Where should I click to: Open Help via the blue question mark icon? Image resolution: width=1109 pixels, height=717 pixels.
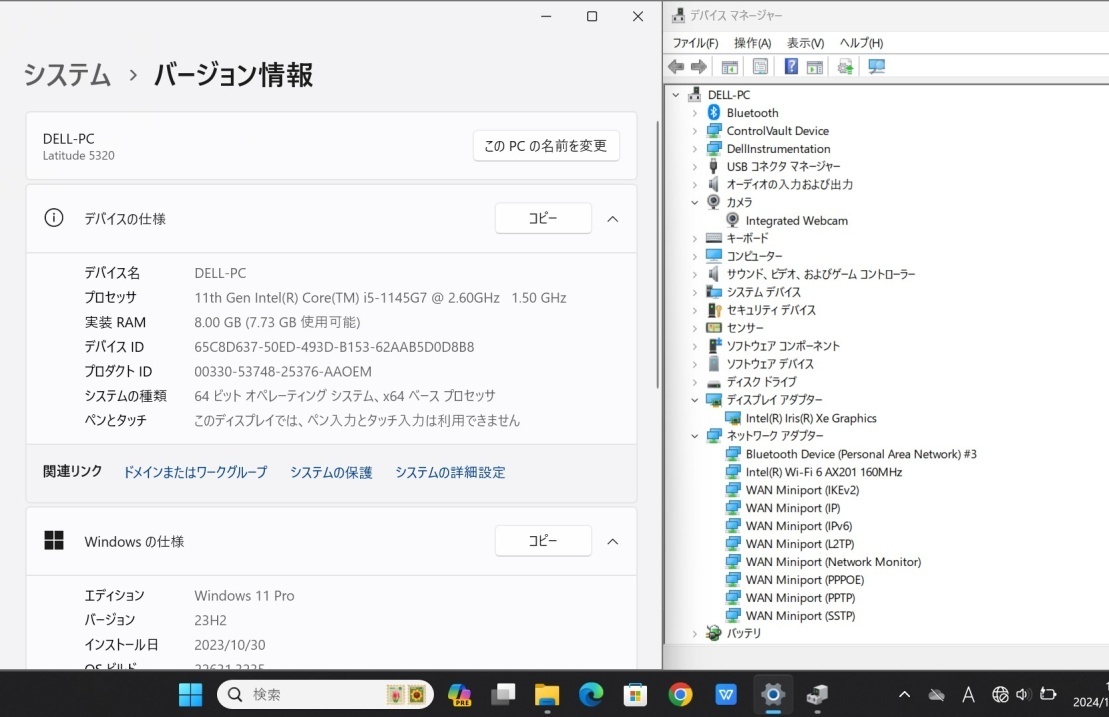791,66
